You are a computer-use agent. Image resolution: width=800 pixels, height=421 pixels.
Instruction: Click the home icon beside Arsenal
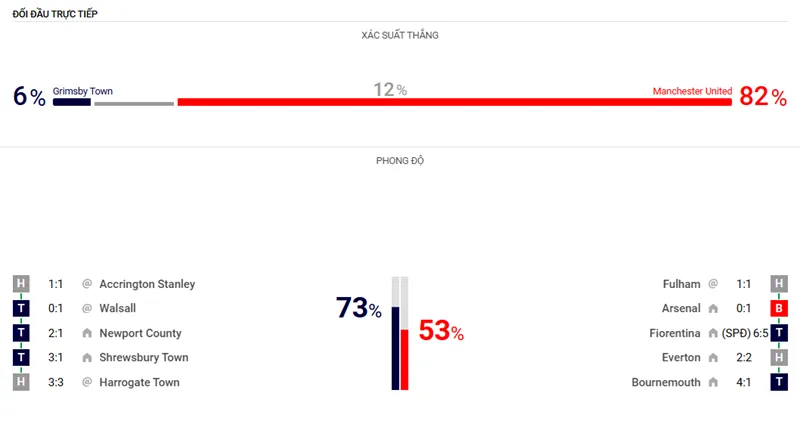coord(713,309)
